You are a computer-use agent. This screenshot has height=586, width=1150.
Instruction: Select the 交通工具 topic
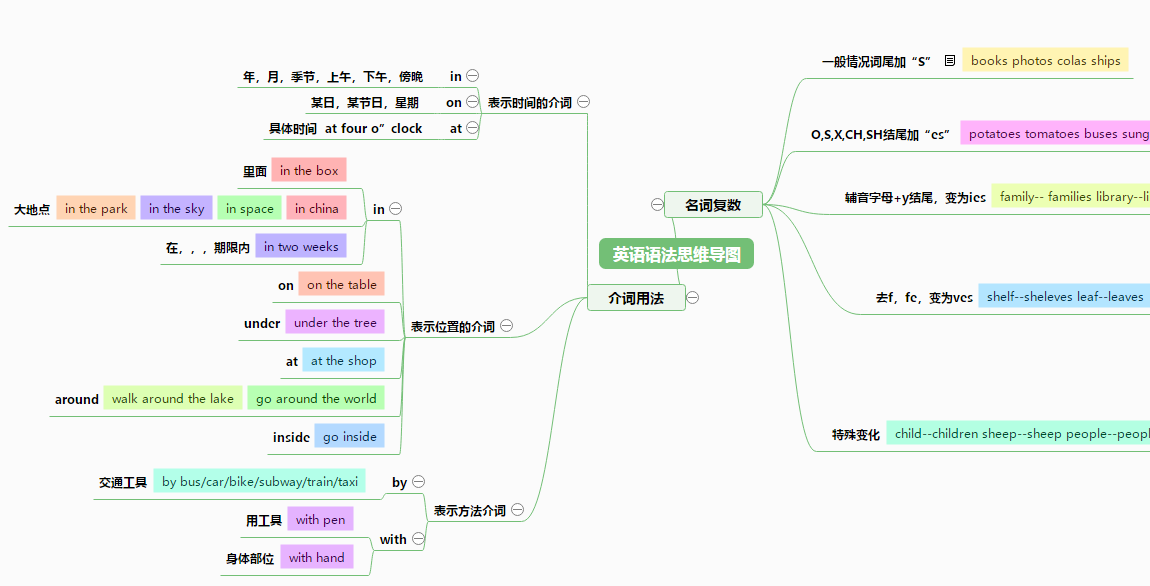pyautogui.click(x=123, y=482)
